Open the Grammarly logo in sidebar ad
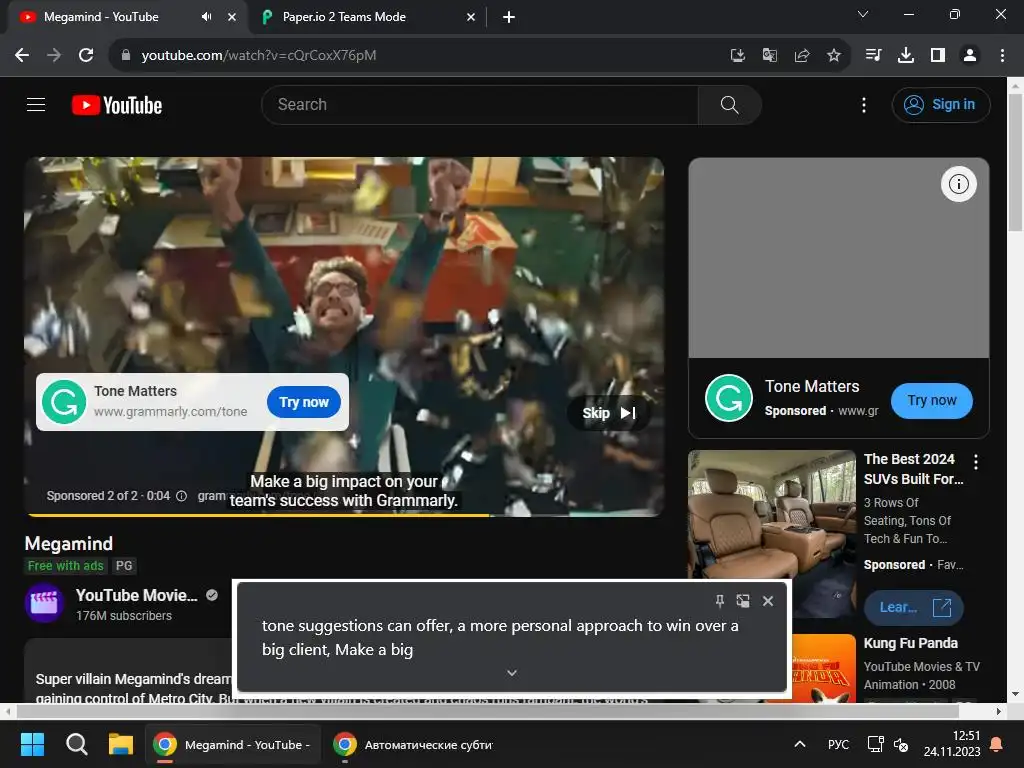 729,398
